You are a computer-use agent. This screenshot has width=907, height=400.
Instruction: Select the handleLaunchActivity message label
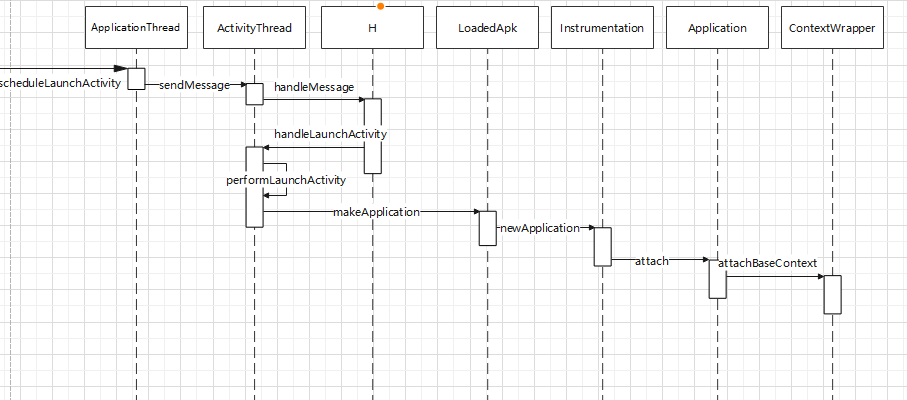[330, 133]
